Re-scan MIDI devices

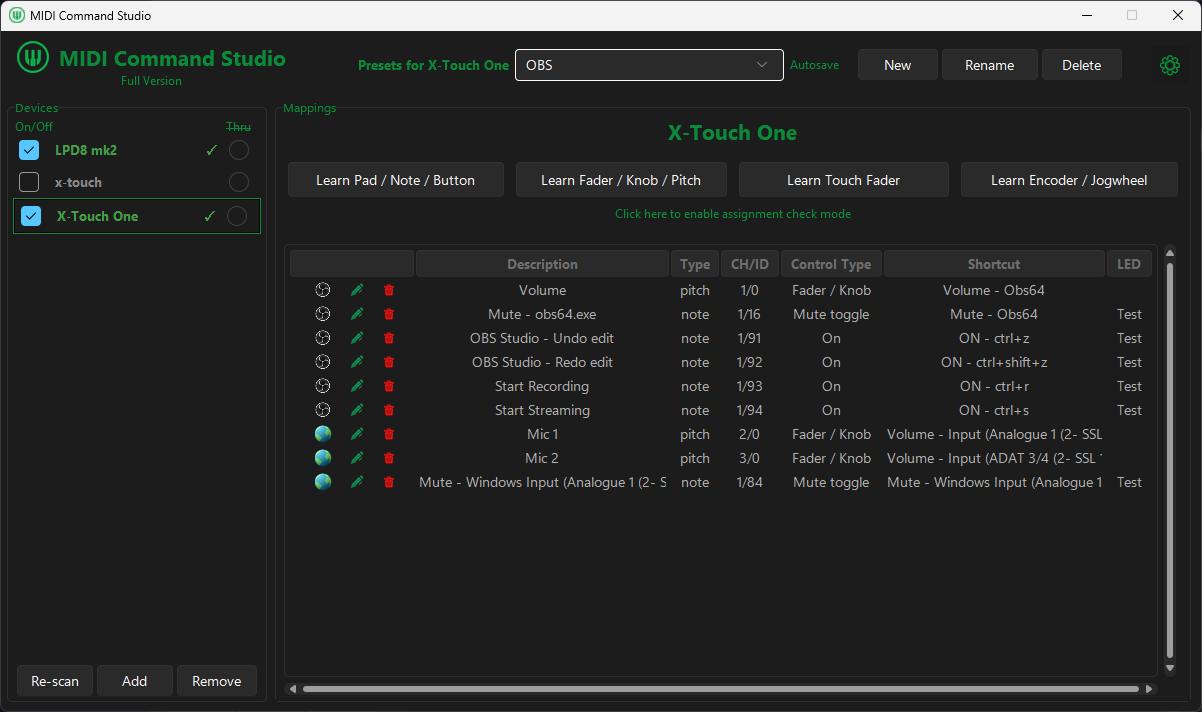coord(55,681)
